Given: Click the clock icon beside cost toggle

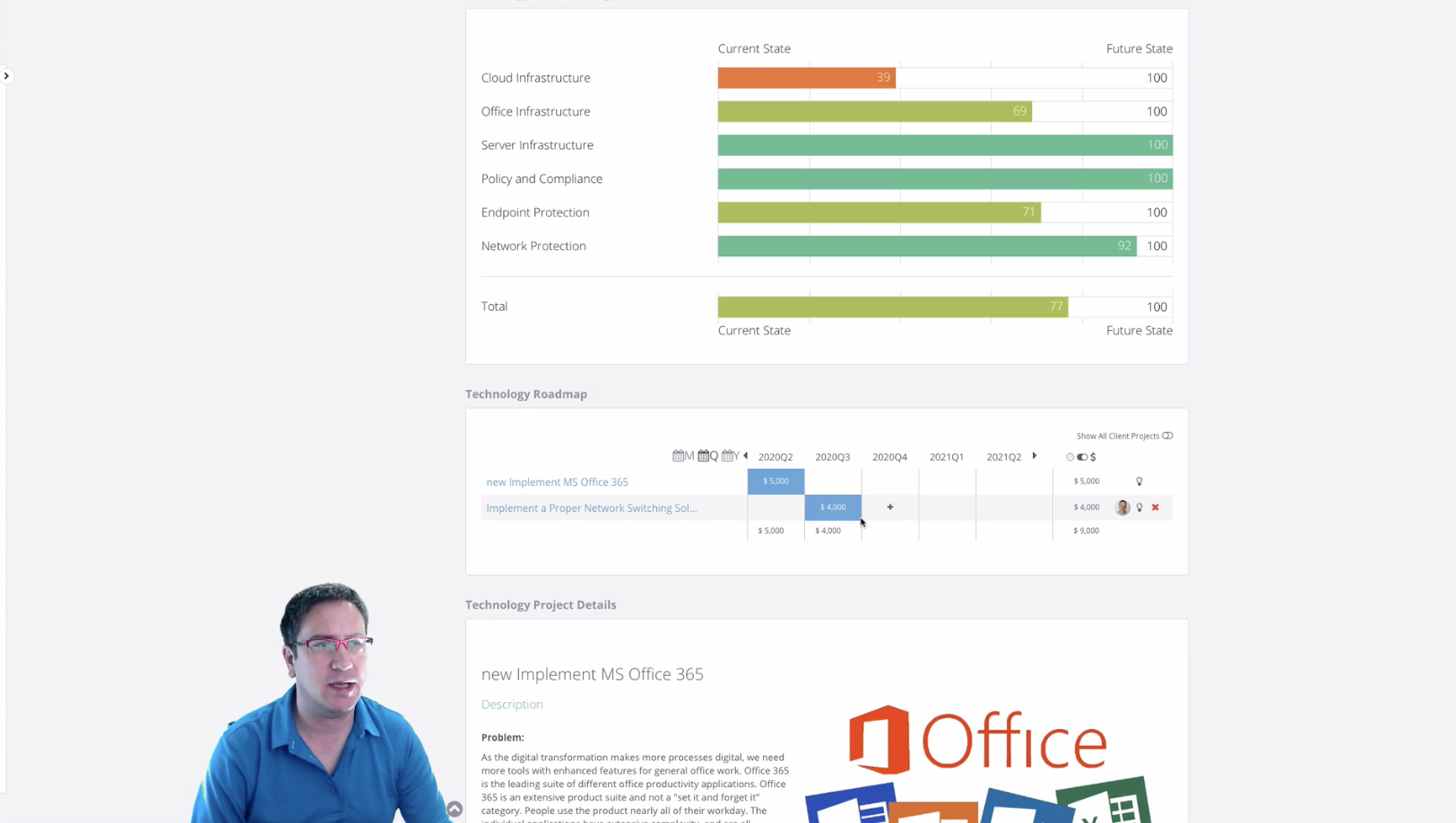Looking at the screenshot, I should 1070,457.
